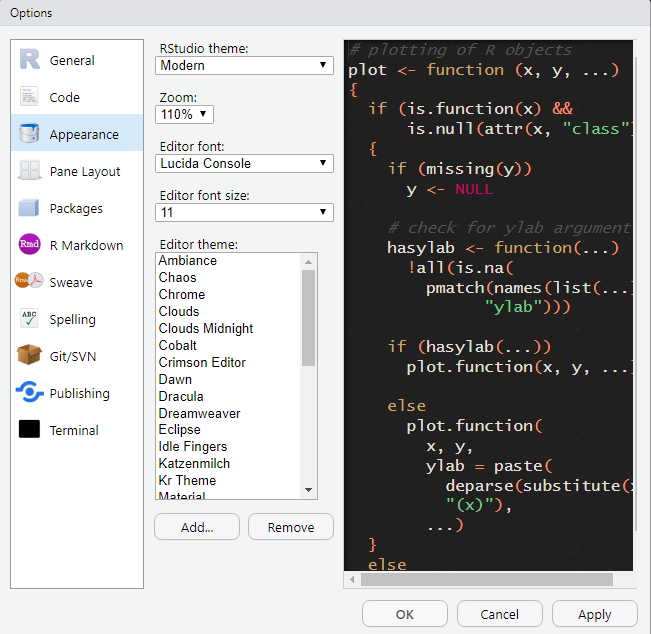
Task: Pick the Crimson Editor theme
Action: coord(228,362)
